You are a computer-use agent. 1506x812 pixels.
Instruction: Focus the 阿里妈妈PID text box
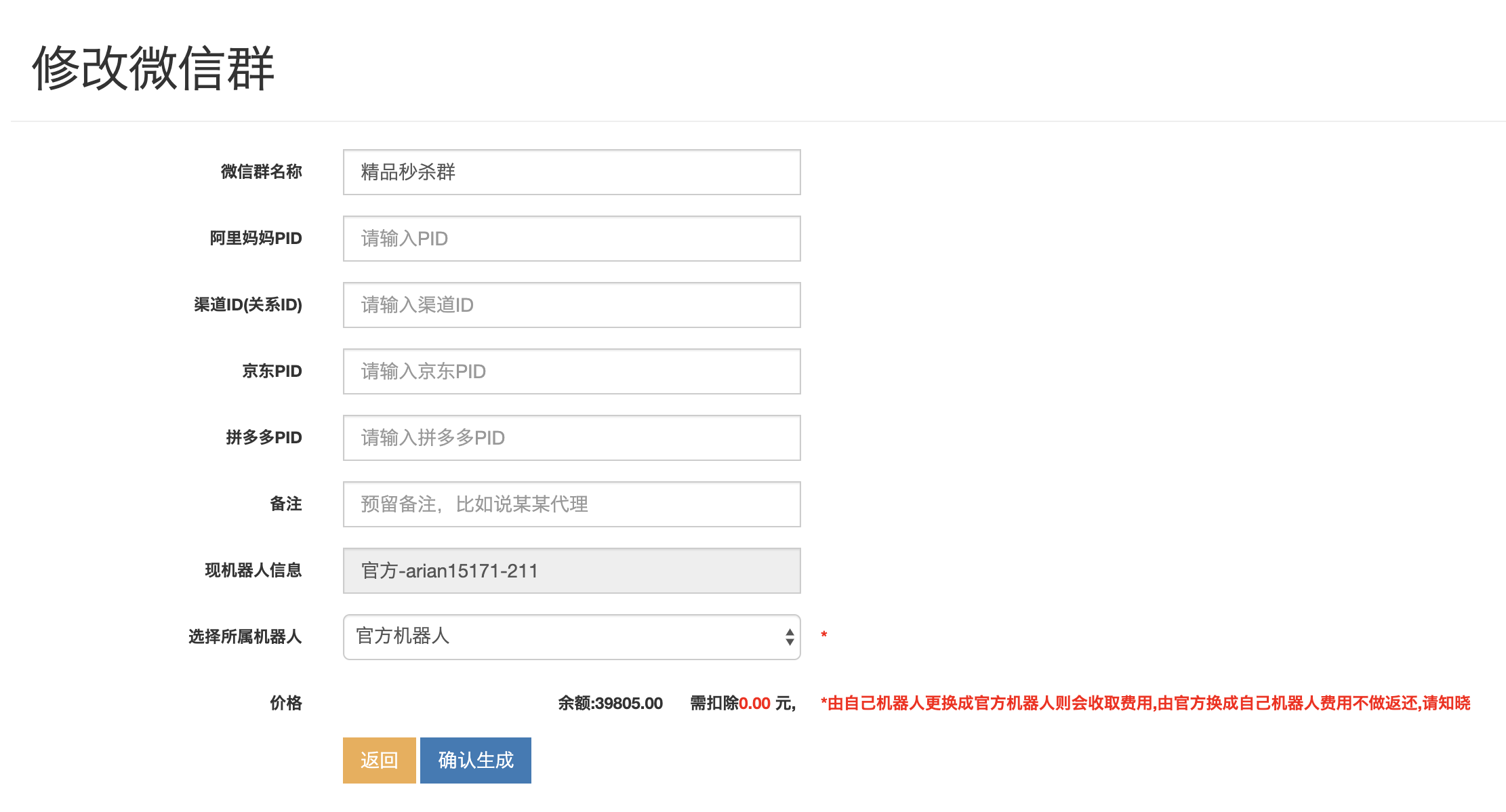(571, 239)
